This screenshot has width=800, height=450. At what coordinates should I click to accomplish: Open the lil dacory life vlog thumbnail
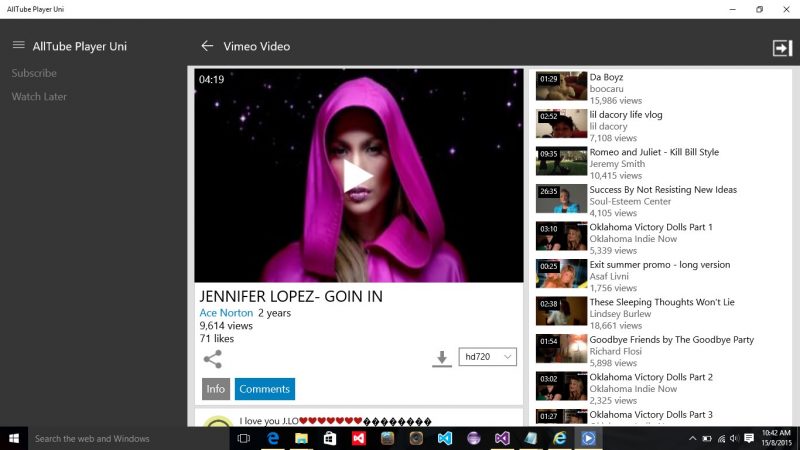click(x=561, y=123)
